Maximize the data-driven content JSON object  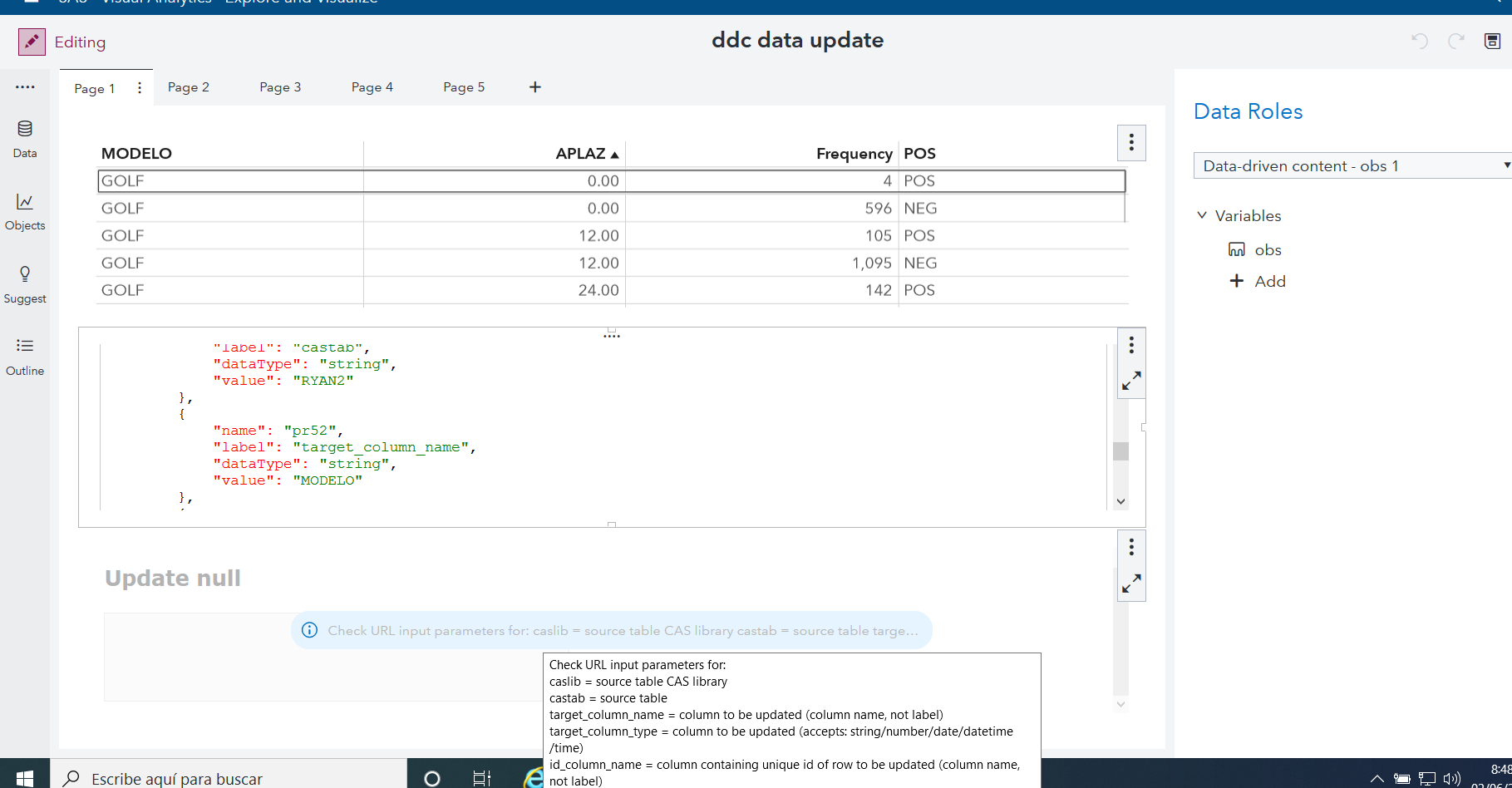click(x=1131, y=381)
